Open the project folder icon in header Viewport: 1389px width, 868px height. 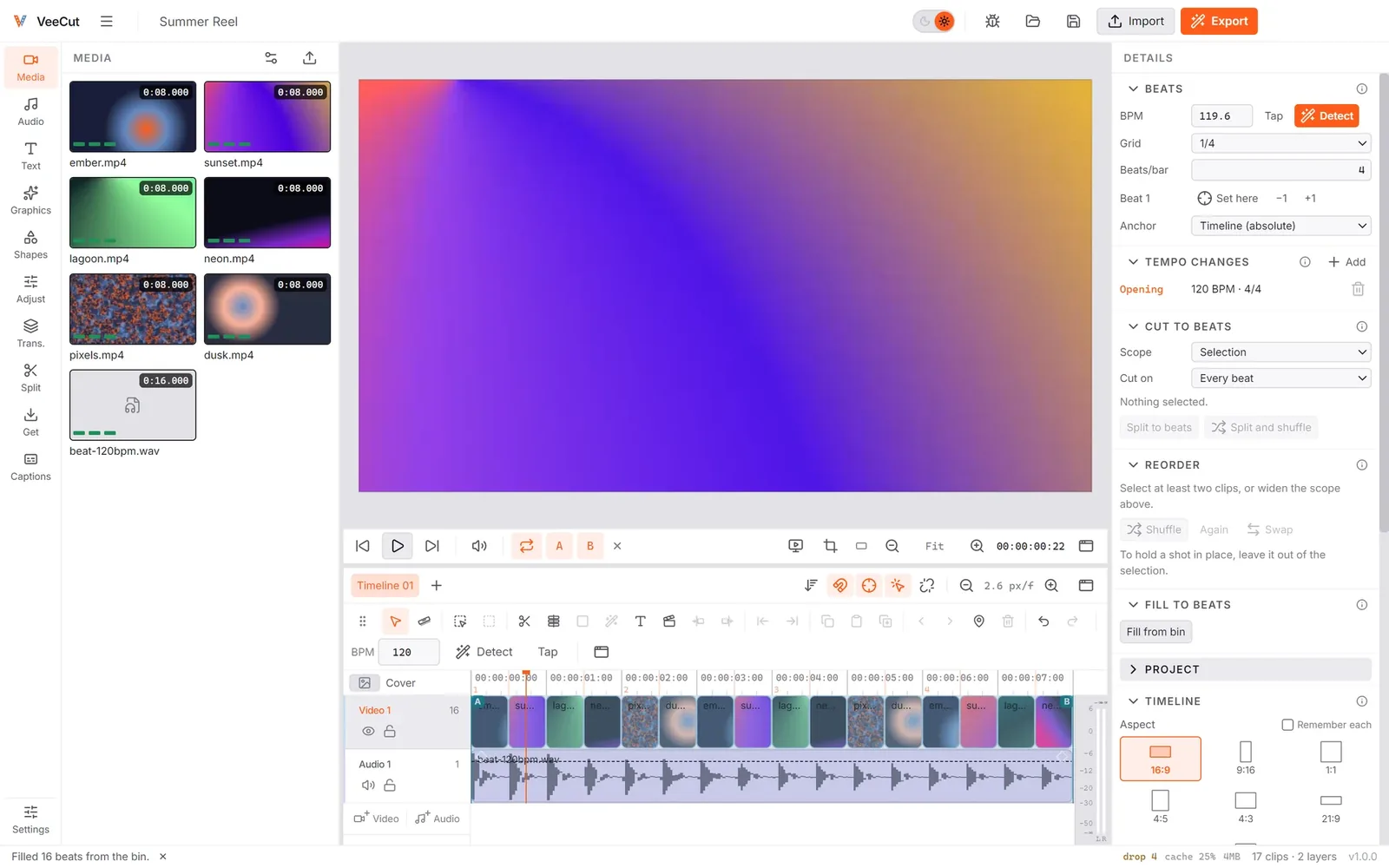(1033, 22)
